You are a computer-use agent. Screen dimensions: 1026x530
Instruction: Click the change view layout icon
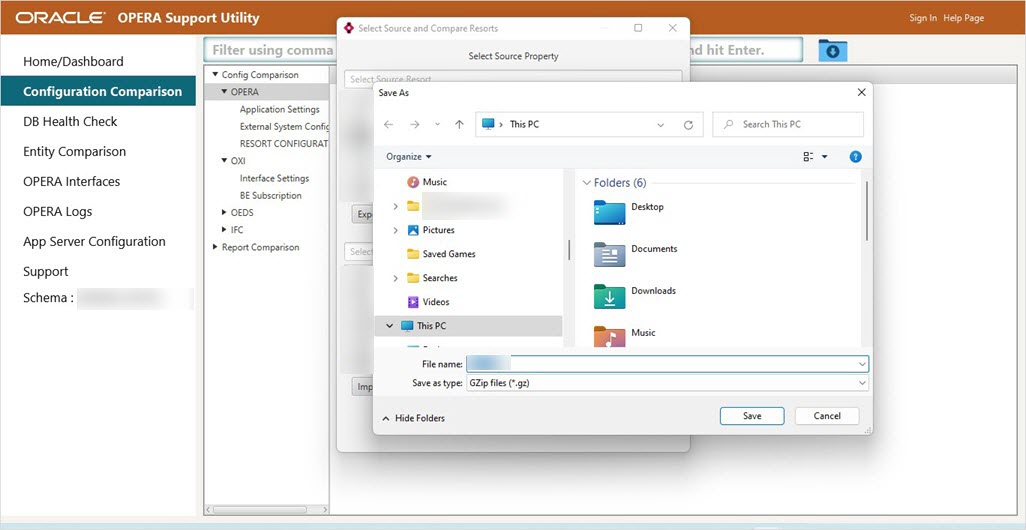coord(809,157)
